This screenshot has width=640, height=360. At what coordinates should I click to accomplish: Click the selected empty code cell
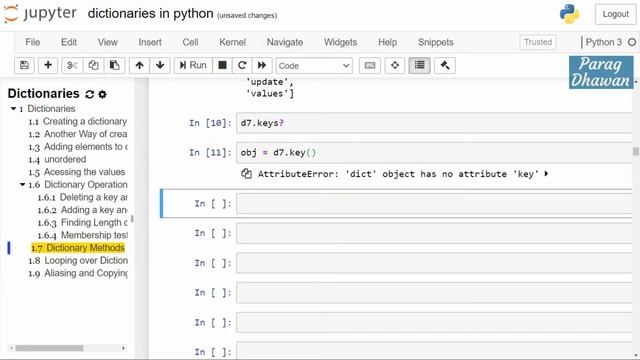click(x=434, y=203)
